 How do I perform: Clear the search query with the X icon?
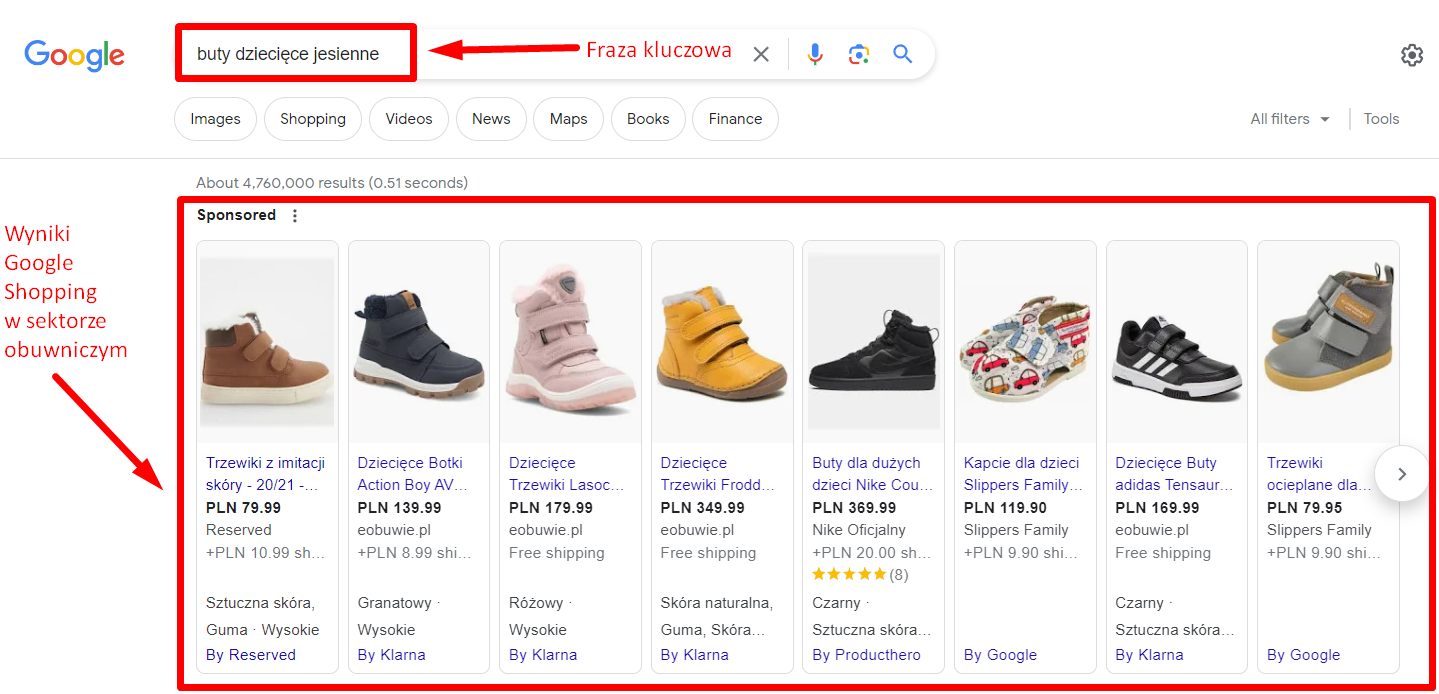[x=761, y=54]
